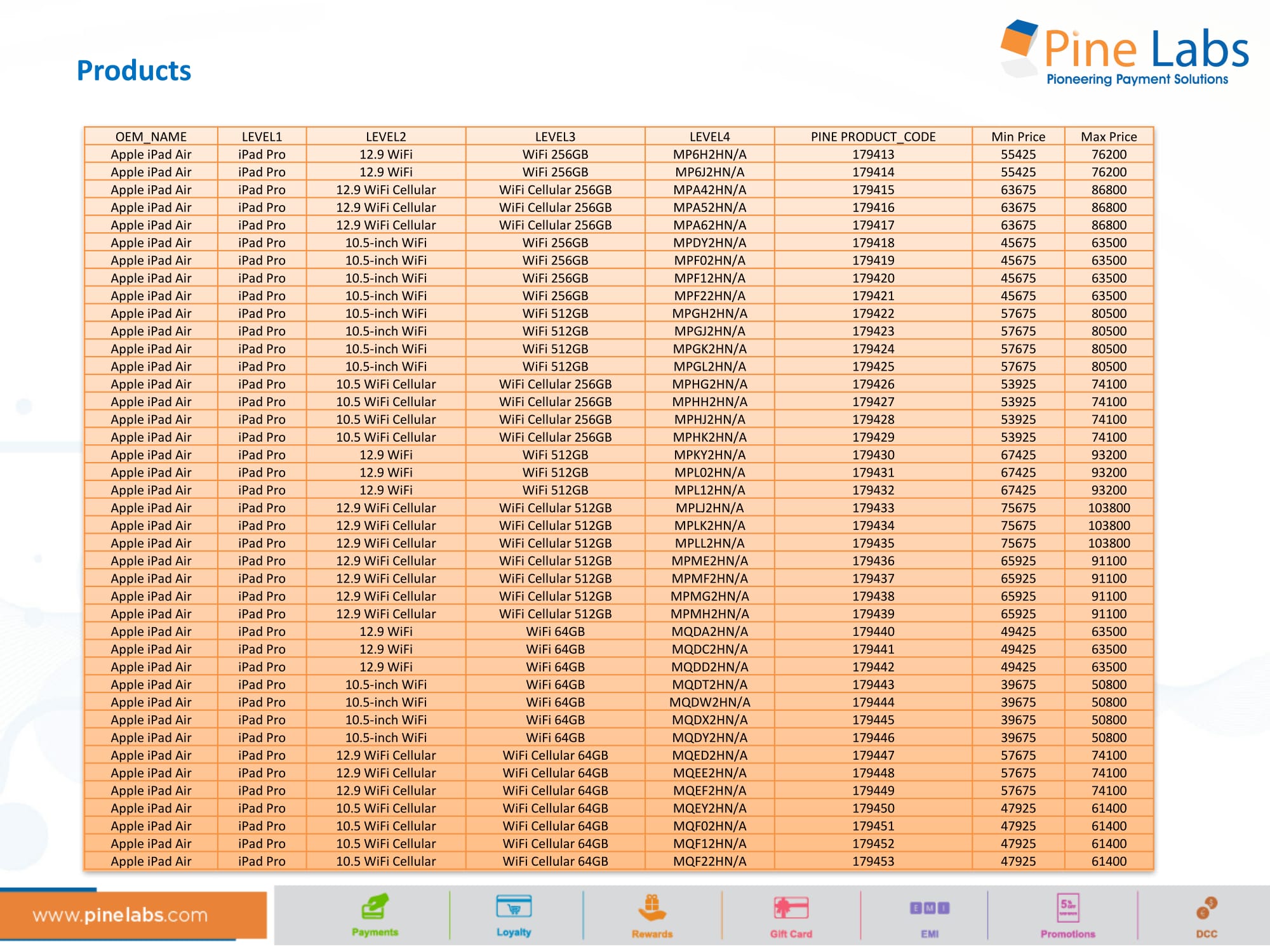Screen dimensions: 1270x952
Task: Click the Max Price column header
Action: click(x=1109, y=136)
